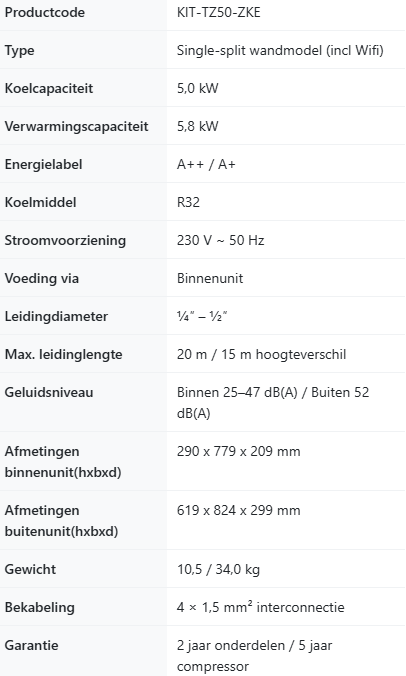
Task: Select the product code KIT-TZ50-ZKE value
Action: pyautogui.click(x=219, y=13)
